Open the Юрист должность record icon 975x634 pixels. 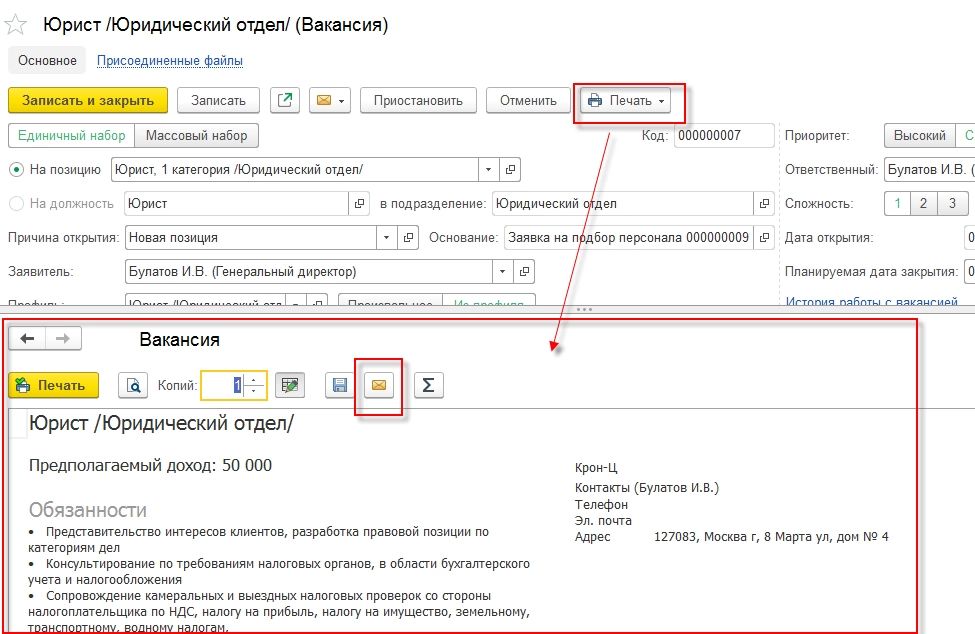pyautogui.click(x=359, y=203)
